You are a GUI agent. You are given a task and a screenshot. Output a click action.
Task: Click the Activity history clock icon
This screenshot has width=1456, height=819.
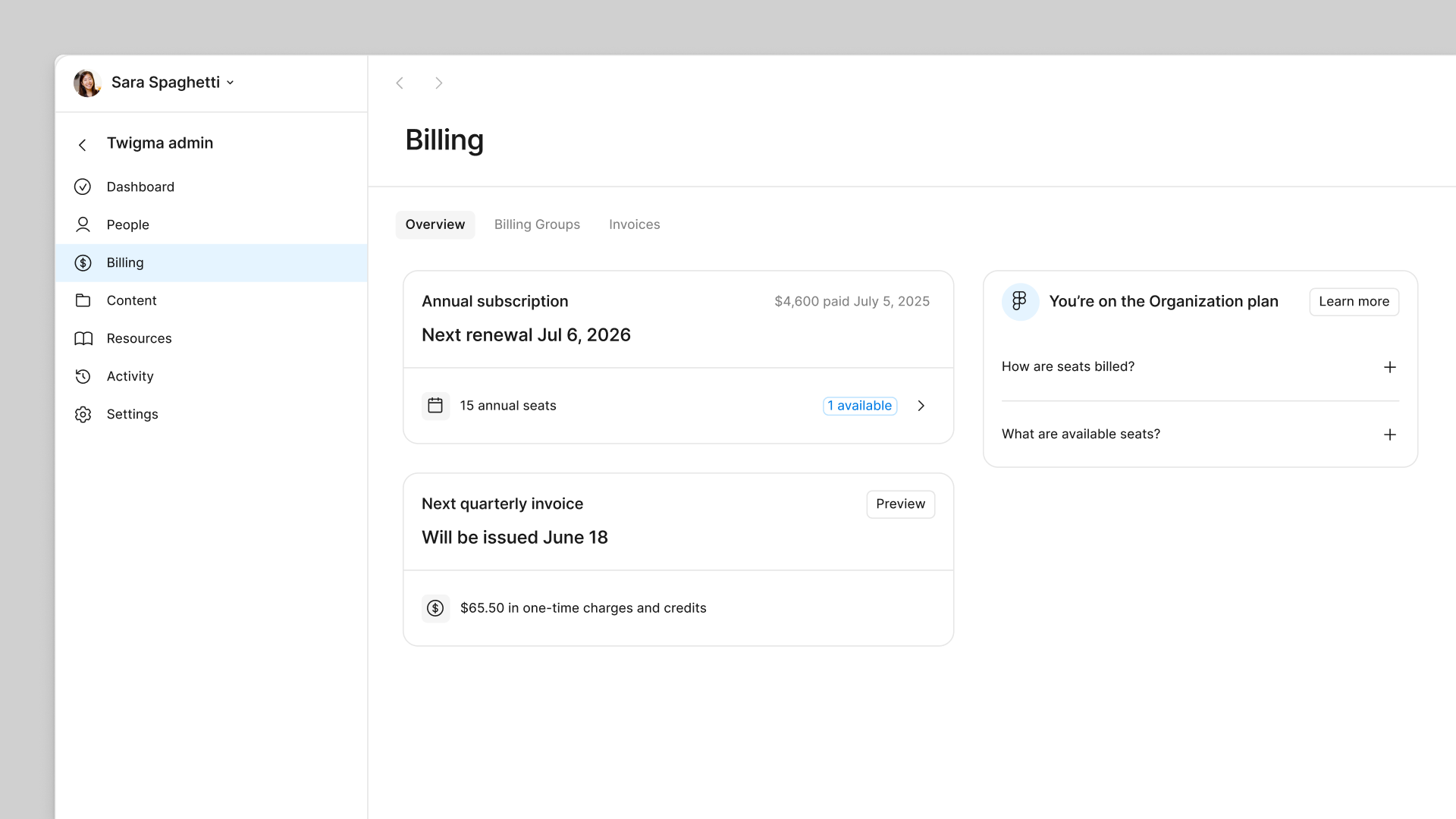pyautogui.click(x=83, y=376)
